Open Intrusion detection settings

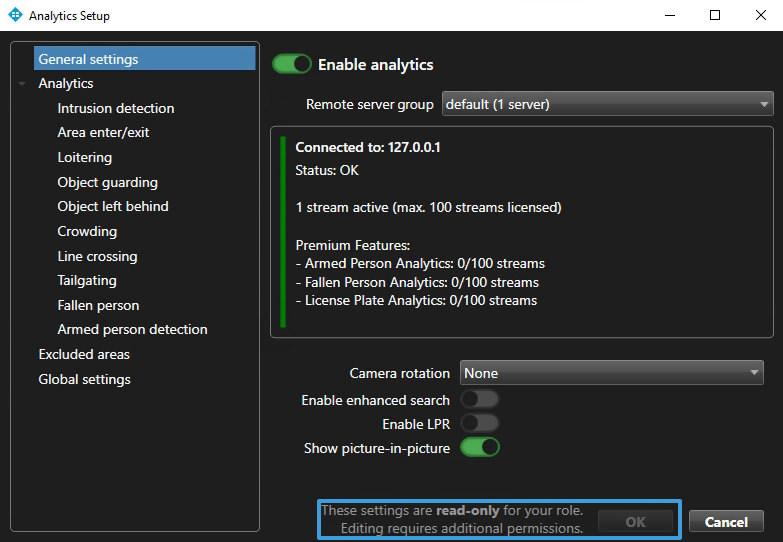click(x=116, y=108)
